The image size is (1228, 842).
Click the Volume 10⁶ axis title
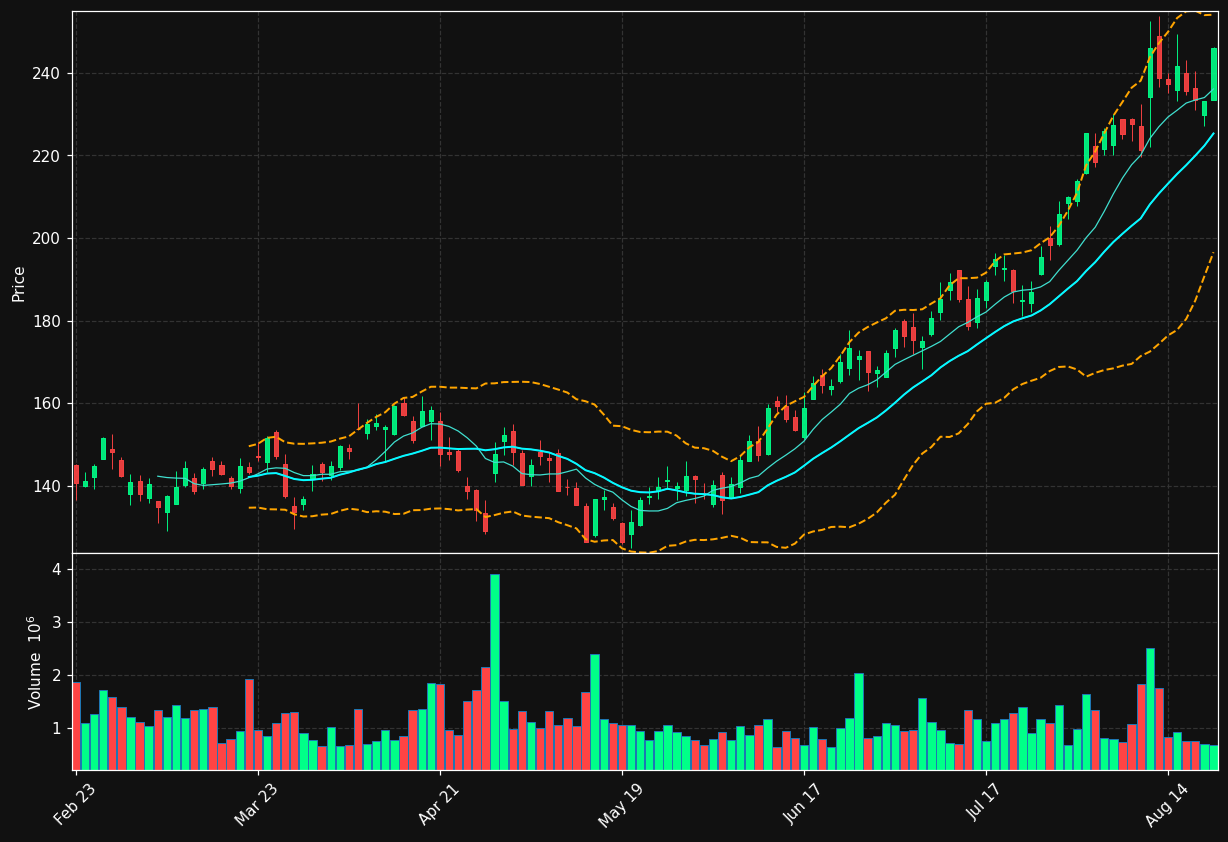[x=35, y=662]
